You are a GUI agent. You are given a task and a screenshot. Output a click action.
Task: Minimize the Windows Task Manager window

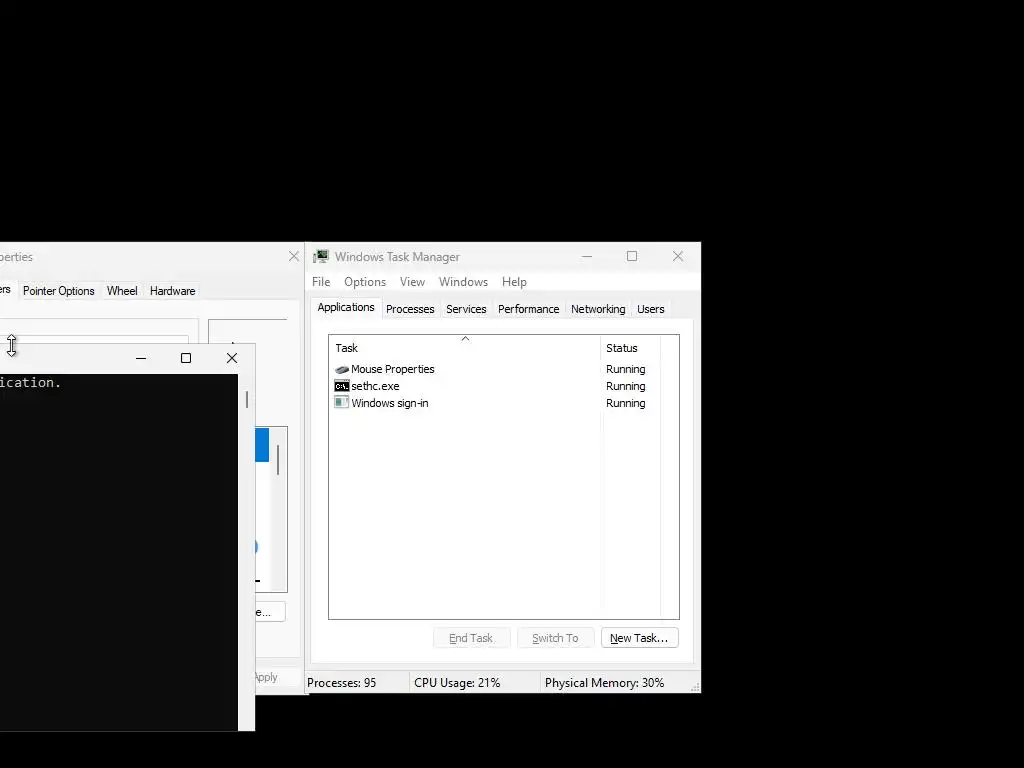[587, 257]
